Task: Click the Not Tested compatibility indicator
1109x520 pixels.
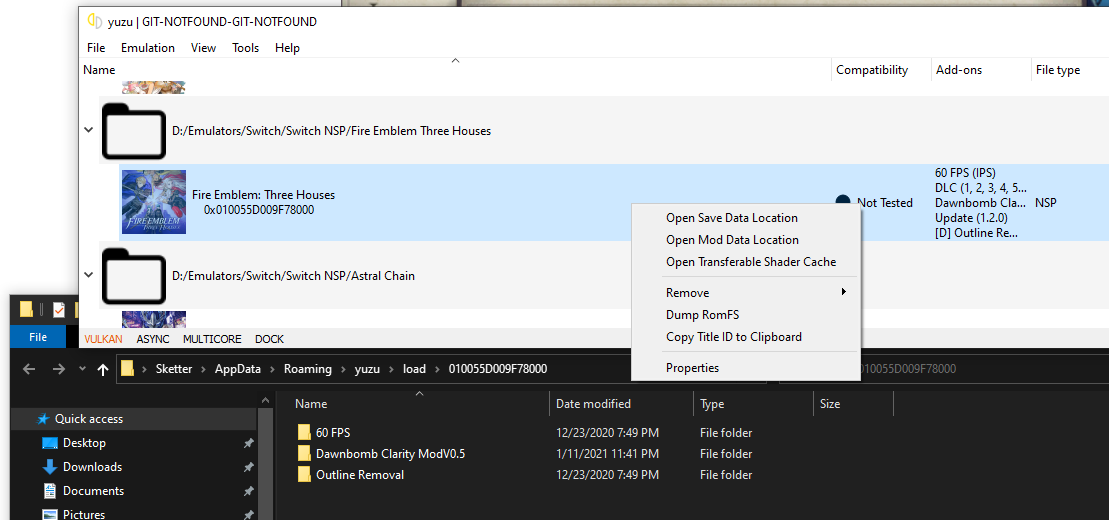Action: pyautogui.click(x=883, y=203)
